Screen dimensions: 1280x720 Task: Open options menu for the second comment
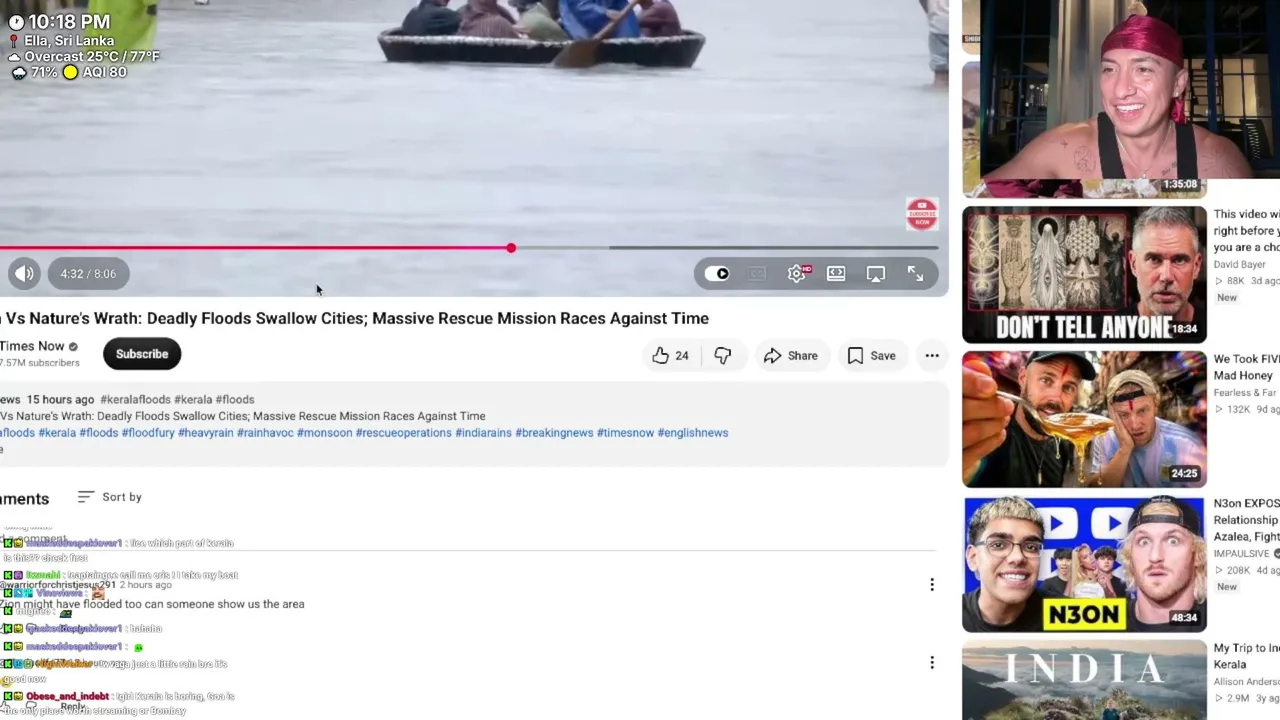932,663
